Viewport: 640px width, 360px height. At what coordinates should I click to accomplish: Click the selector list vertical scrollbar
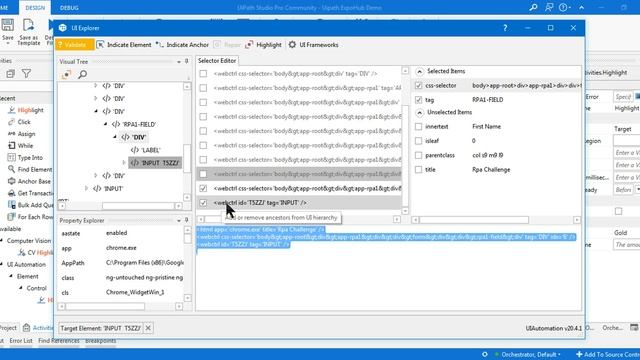(405, 155)
